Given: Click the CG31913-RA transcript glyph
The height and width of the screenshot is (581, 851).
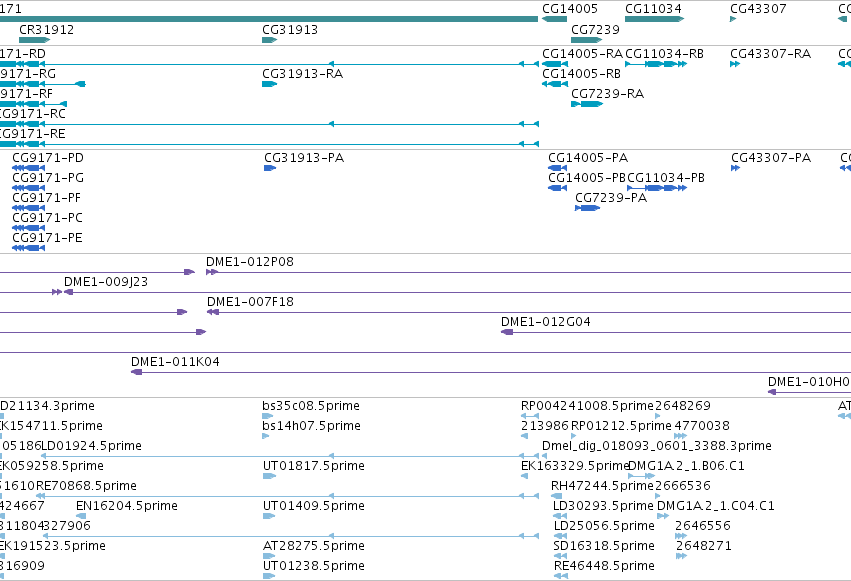Looking at the screenshot, I should (x=269, y=84).
